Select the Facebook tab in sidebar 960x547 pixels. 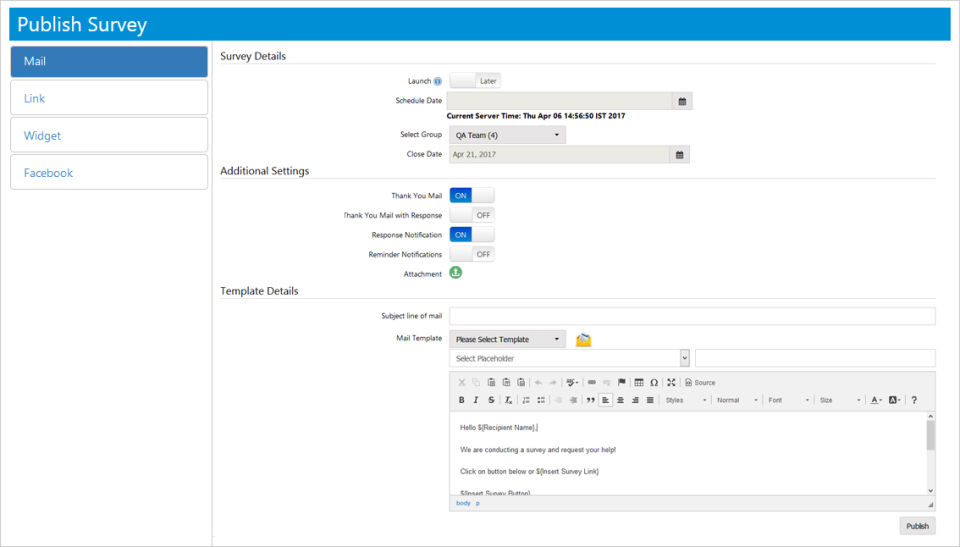pyautogui.click(x=109, y=173)
